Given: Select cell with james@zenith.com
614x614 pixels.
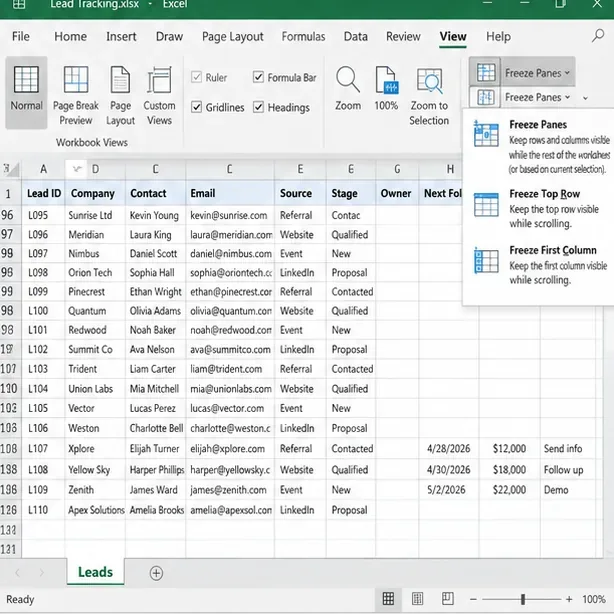Looking at the screenshot, I should point(230,490).
